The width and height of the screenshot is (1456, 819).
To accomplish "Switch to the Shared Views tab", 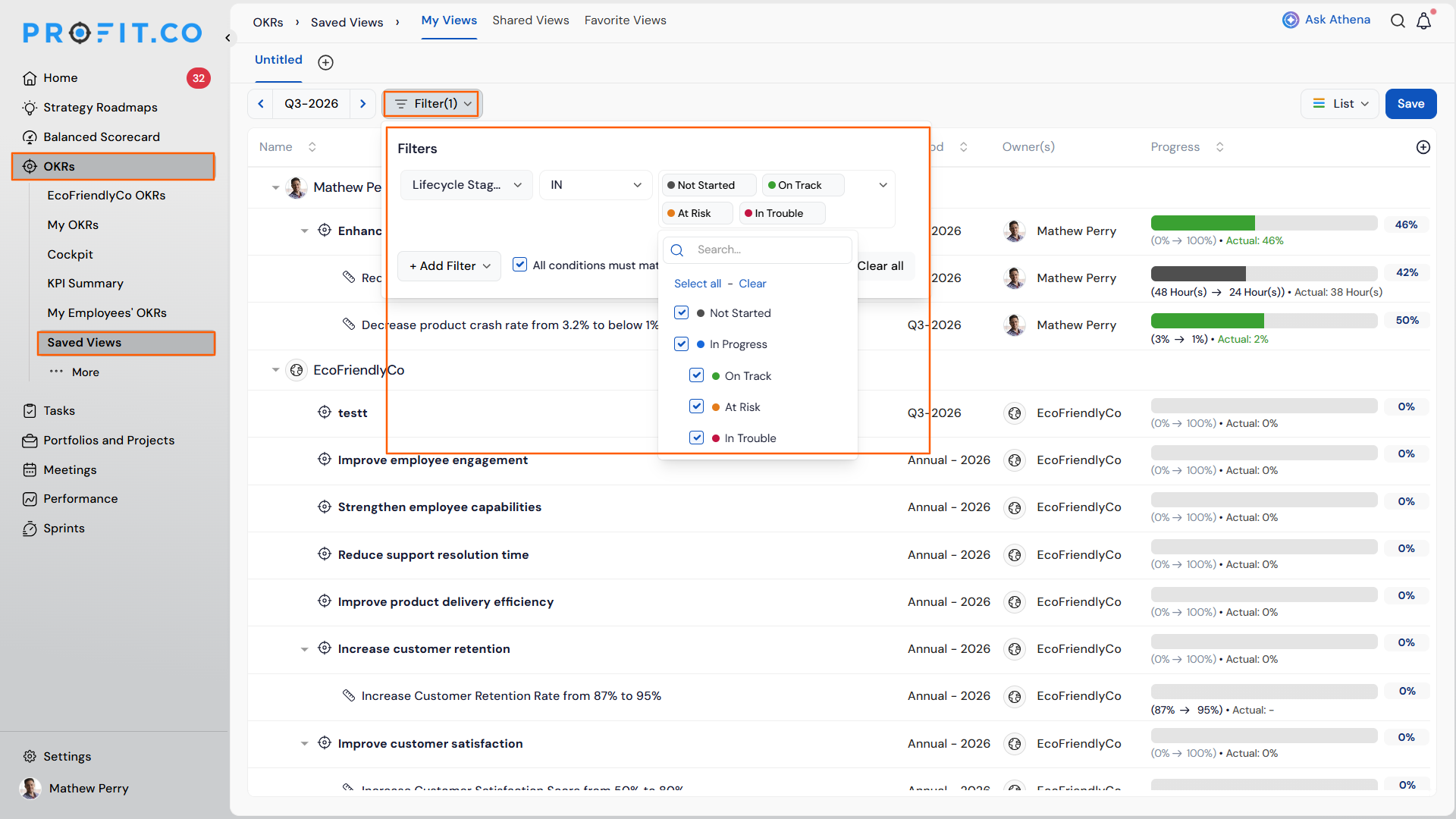I will click(531, 20).
